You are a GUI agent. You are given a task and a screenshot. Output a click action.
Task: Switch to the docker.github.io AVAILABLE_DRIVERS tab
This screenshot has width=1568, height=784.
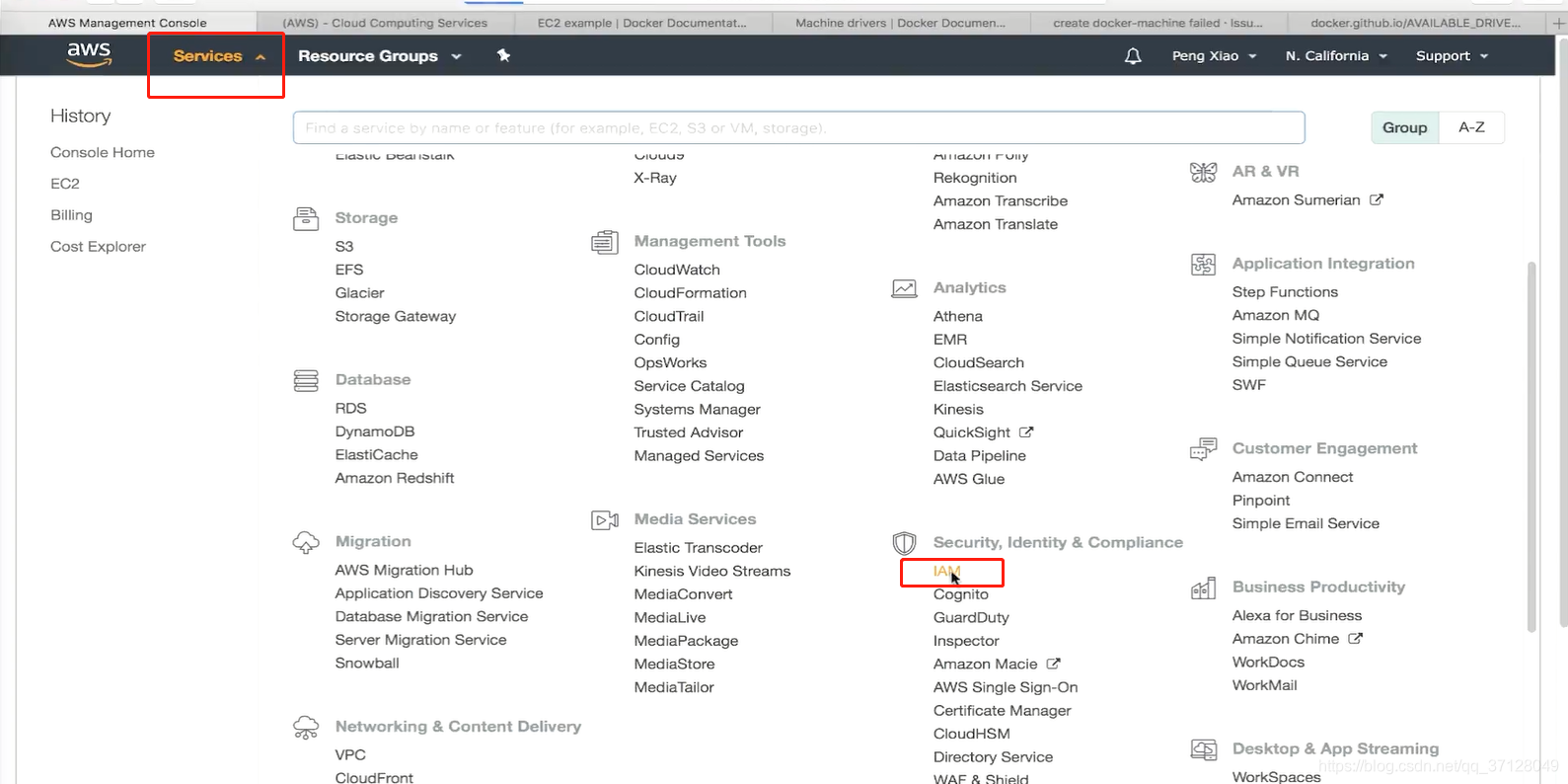tap(1415, 23)
